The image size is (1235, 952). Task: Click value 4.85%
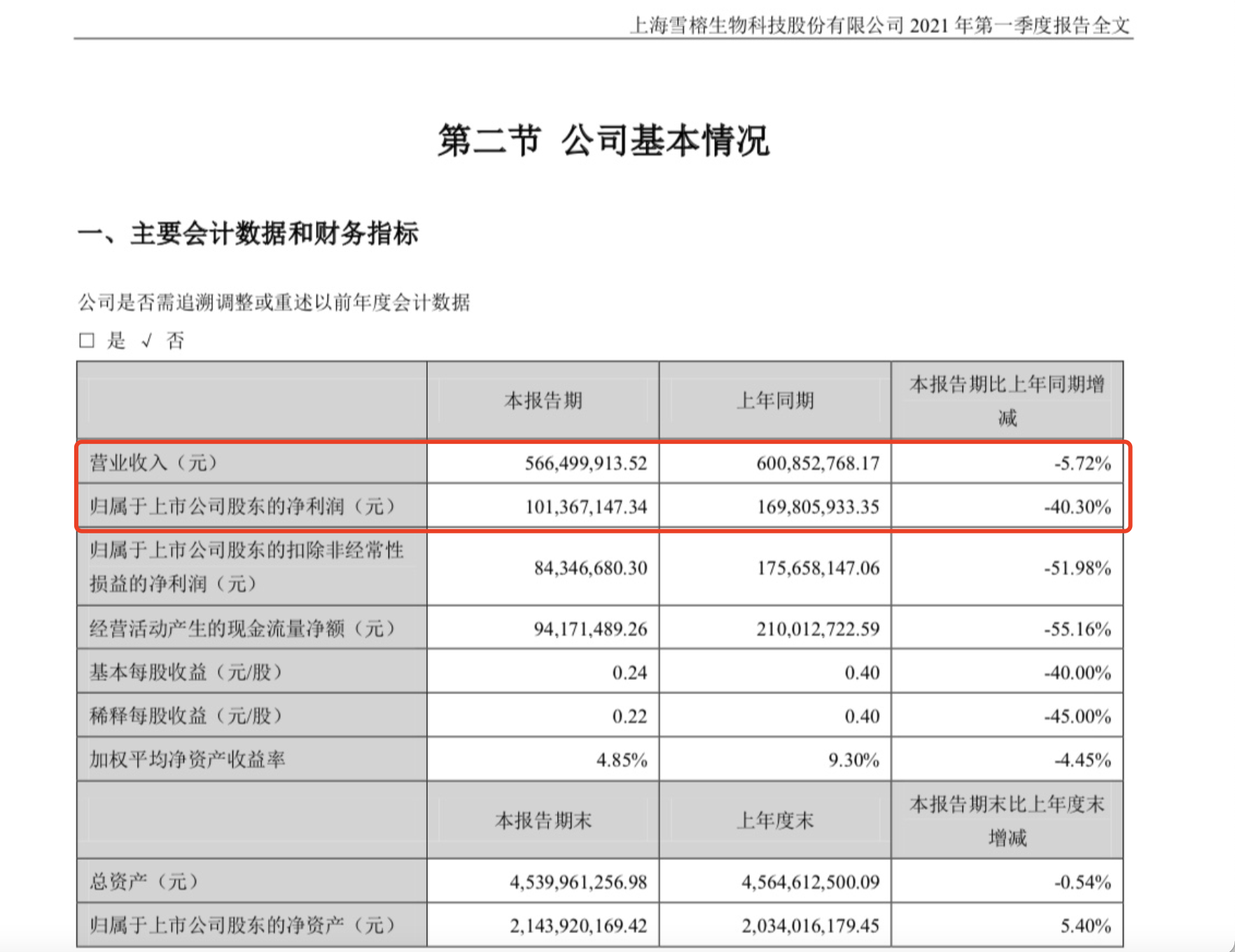[x=622, y=759]
